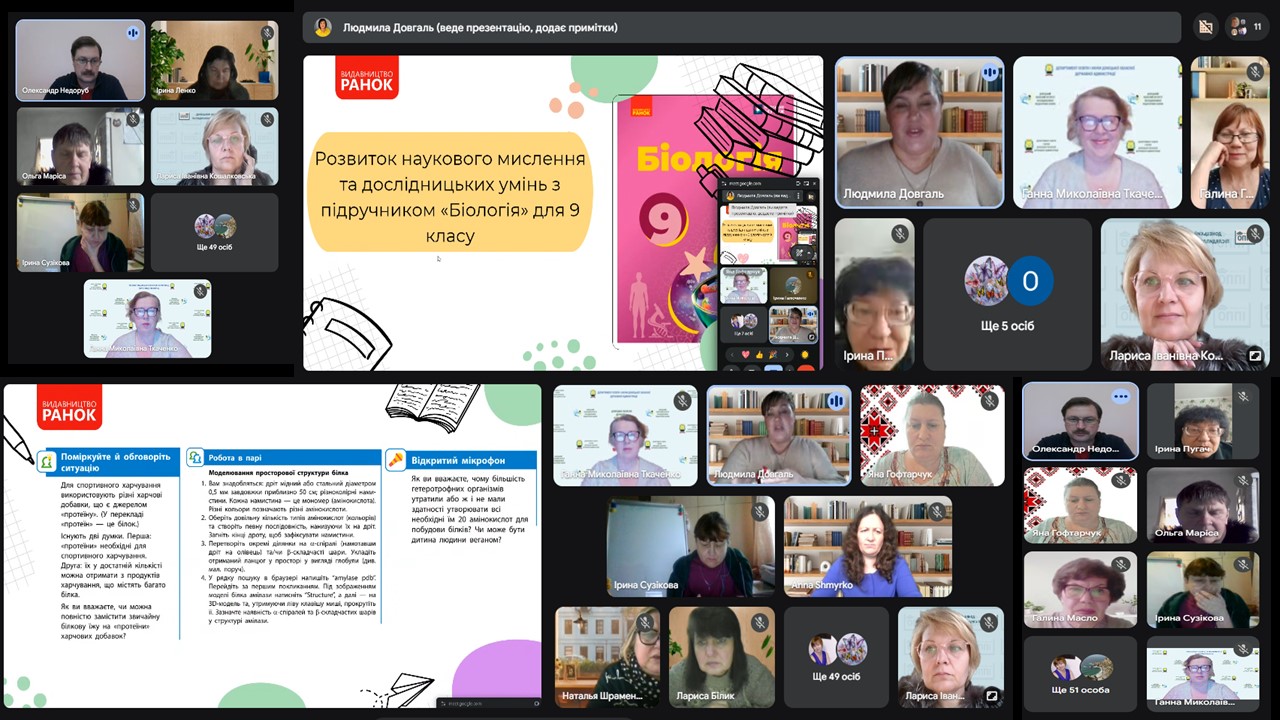Image resolution: width=1280 pixels, height=720 pixels.
Task: Open more options on Олександр Недо... tile
Action: 1120,397
